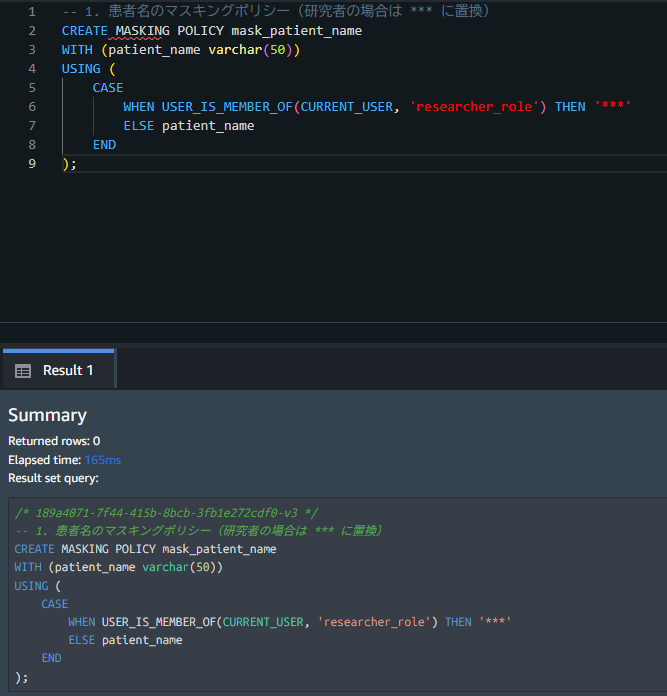Click the underlined MASKING keyword in editor

142,31
